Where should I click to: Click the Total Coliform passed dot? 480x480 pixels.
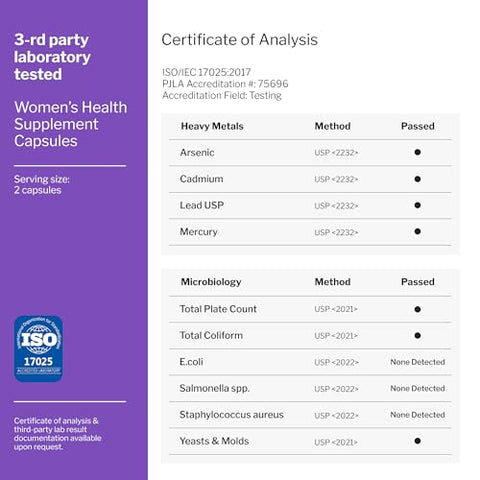tap(417, 335)
